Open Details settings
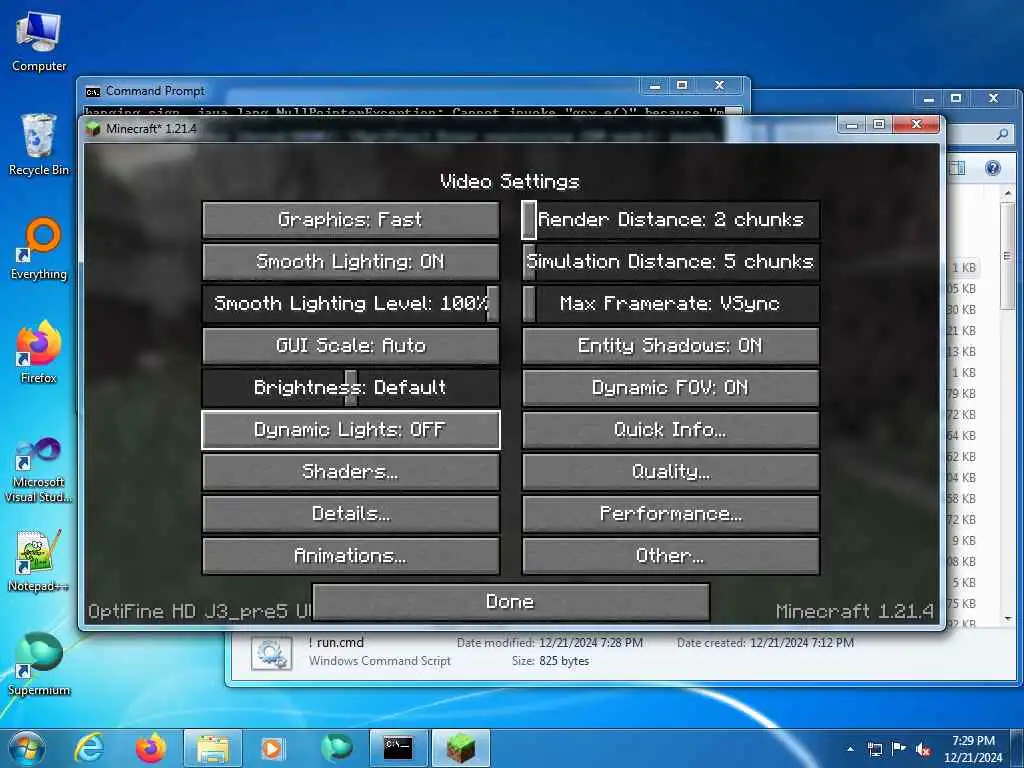 click(x=351, y=514)
